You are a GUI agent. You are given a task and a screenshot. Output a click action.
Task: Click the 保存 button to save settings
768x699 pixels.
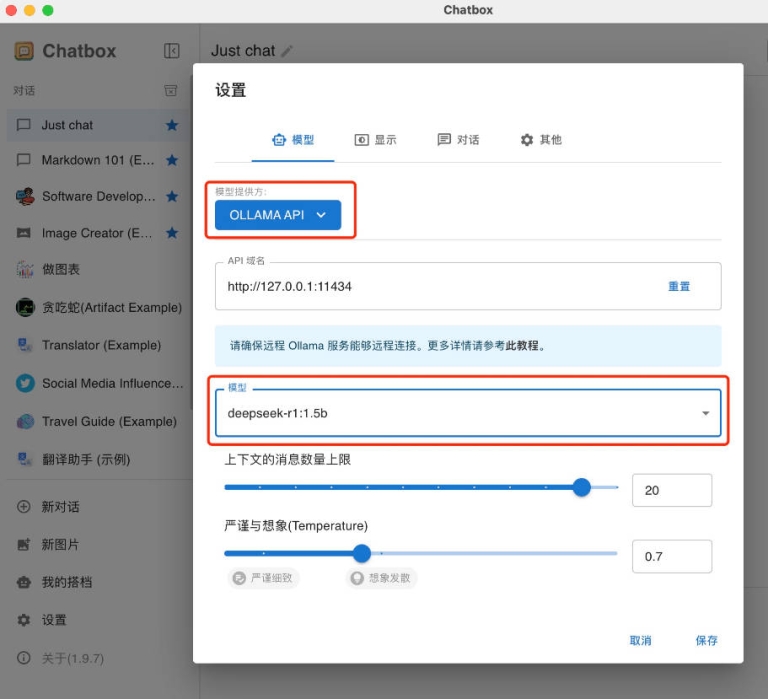pyautogui.click(x=706, y=640)
